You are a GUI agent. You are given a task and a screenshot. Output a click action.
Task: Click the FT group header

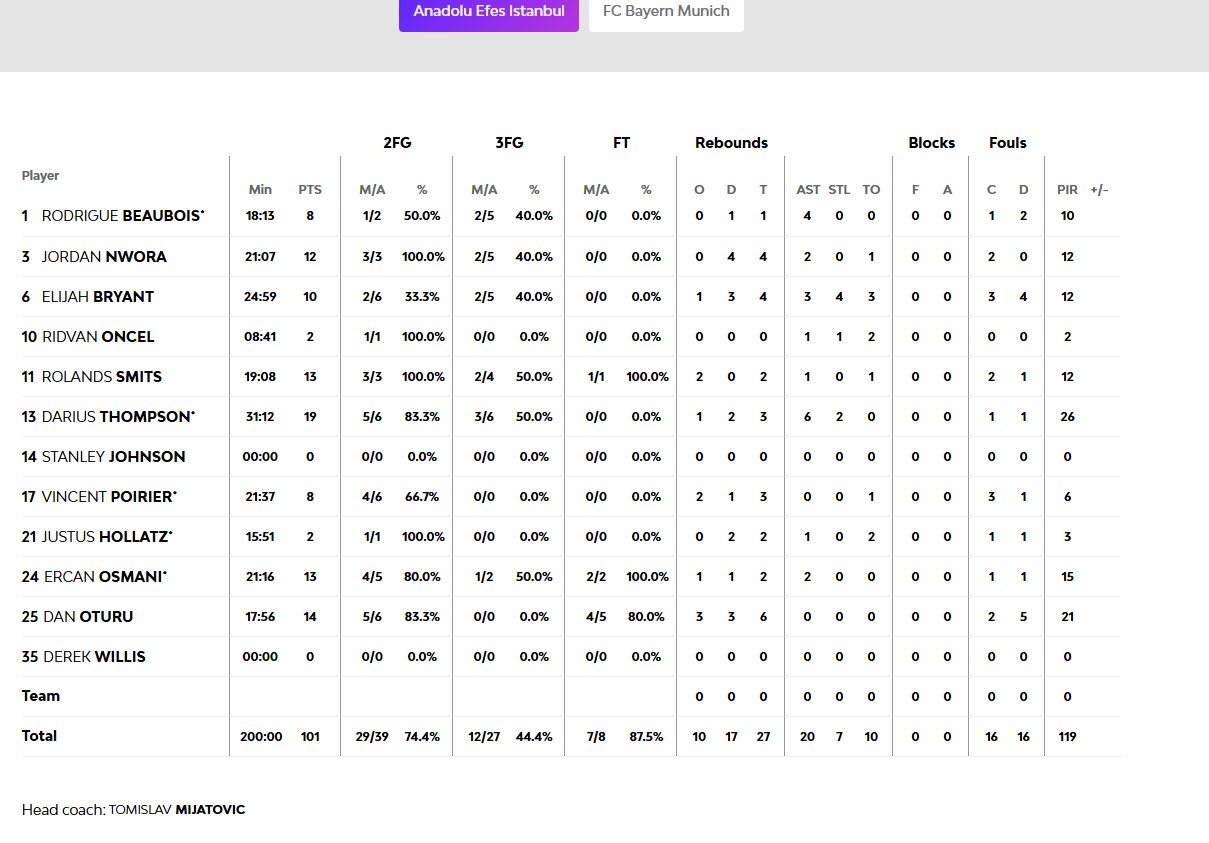[x=621, y=142]
